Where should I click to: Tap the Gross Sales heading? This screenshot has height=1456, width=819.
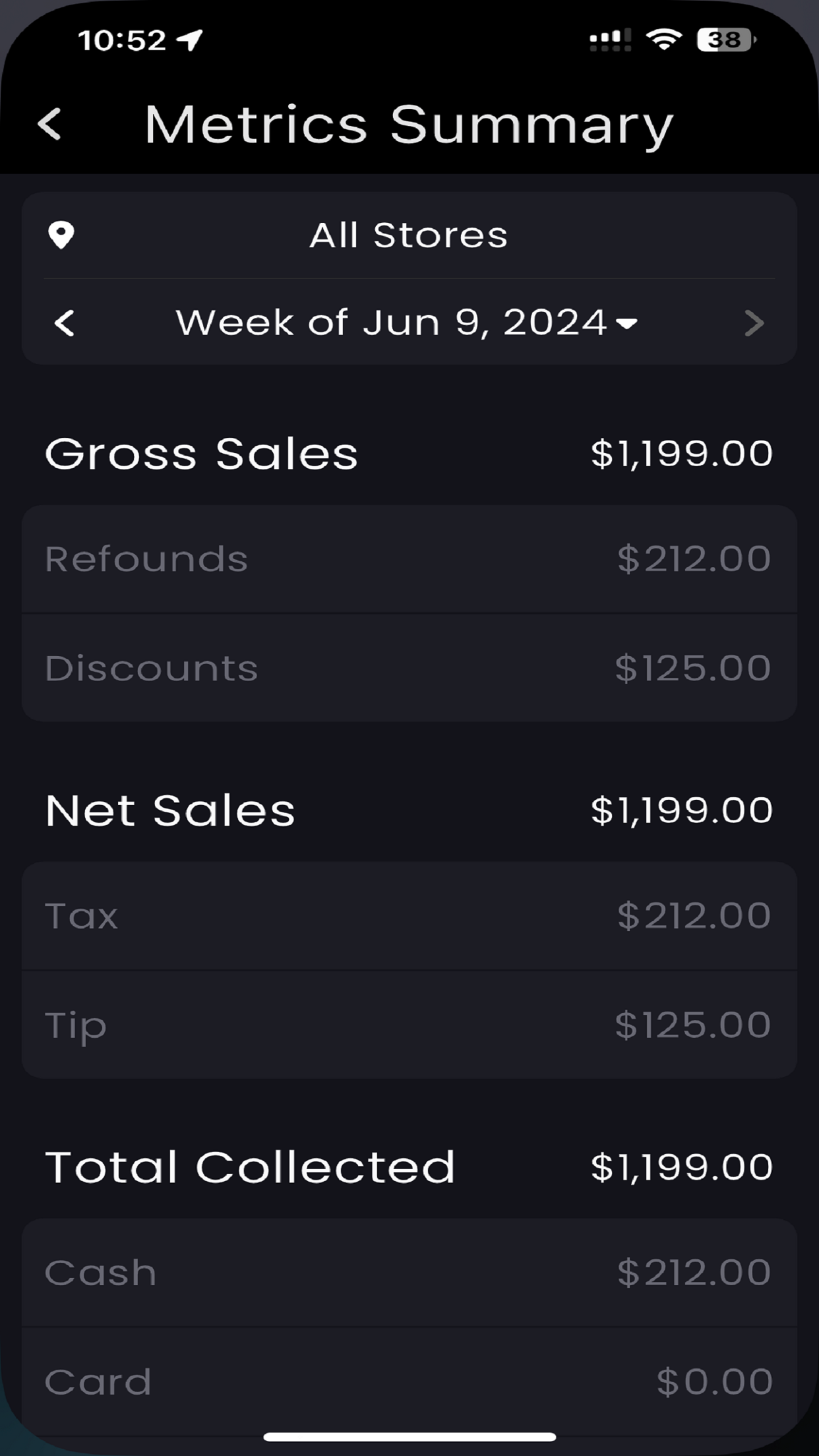[x=201, y=454]
